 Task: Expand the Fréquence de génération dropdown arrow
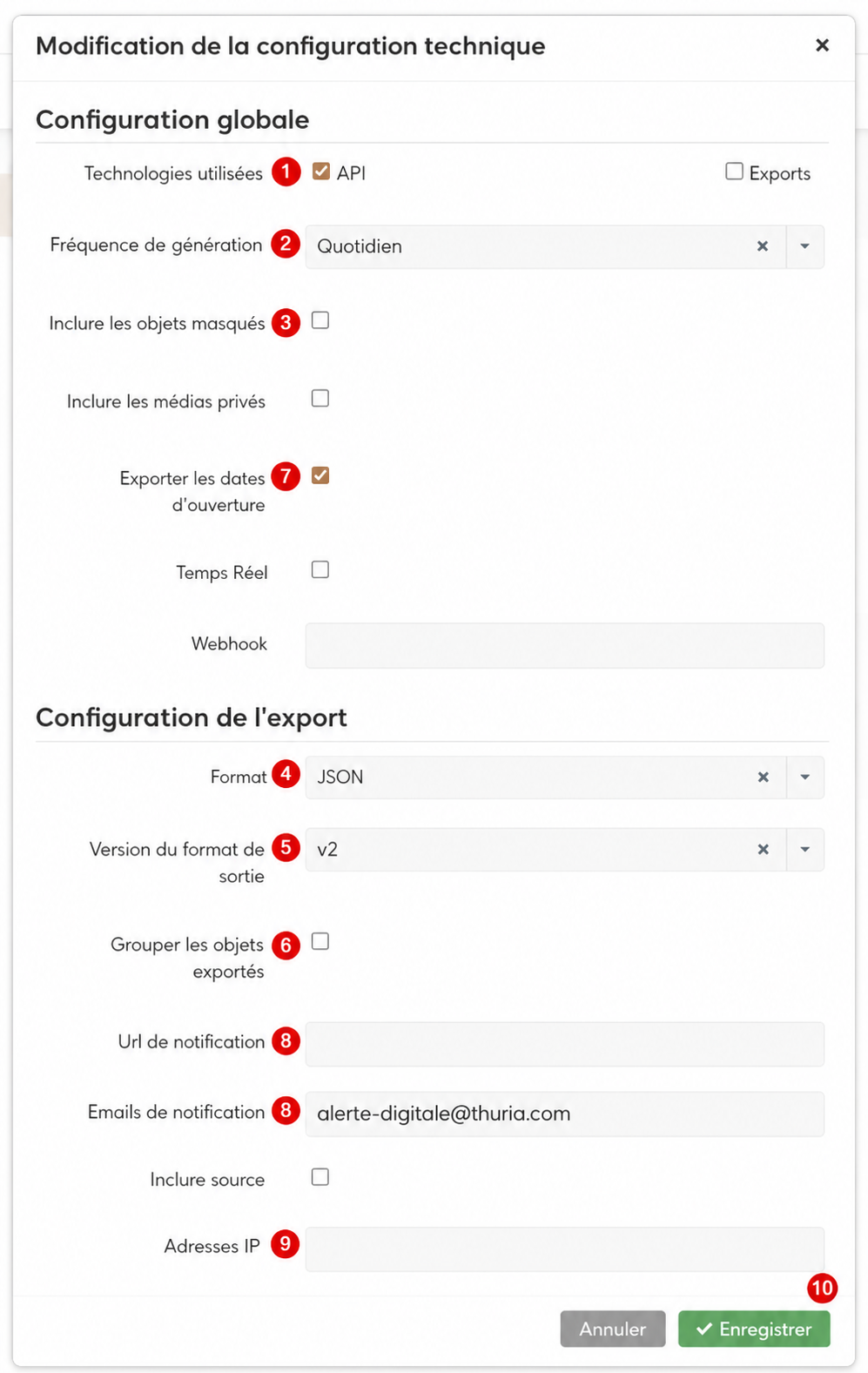(x=805, y=246)
